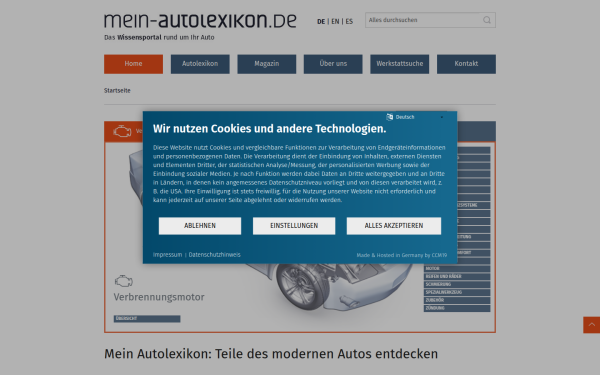Screen dimensions: 600x375
Task: Click the Mein Autolexikon page heading
Action: (271, 354)
